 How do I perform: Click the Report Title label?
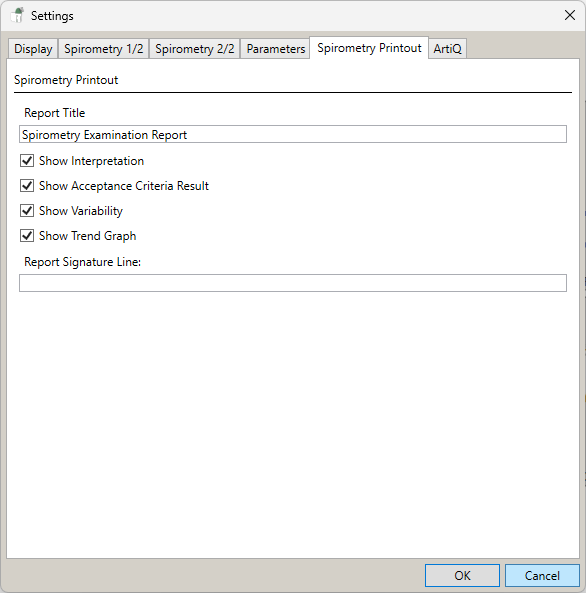54,113
